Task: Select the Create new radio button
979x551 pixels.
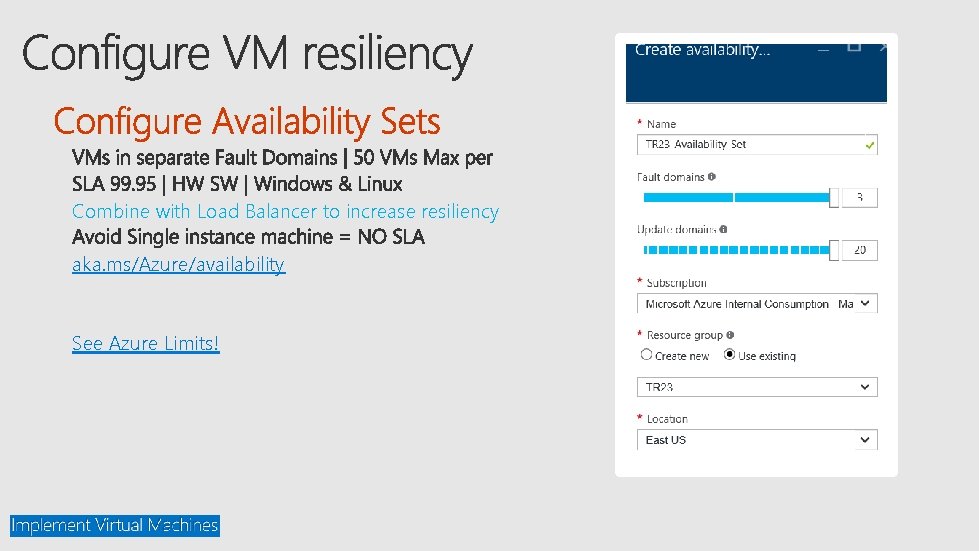Action: coord(646,355)
